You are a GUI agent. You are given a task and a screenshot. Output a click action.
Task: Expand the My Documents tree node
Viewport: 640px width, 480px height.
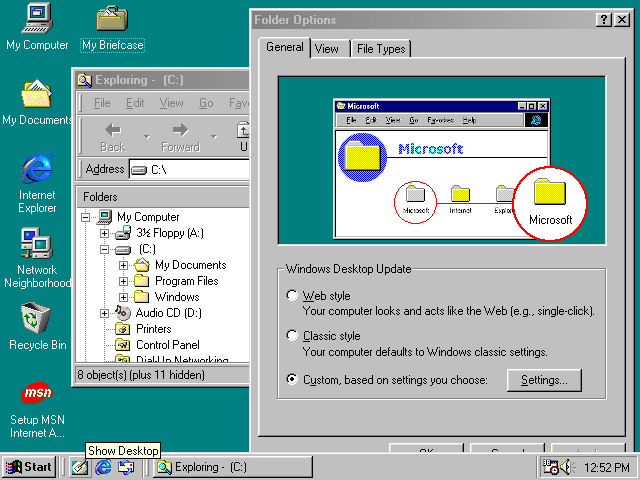coord(123,265)
